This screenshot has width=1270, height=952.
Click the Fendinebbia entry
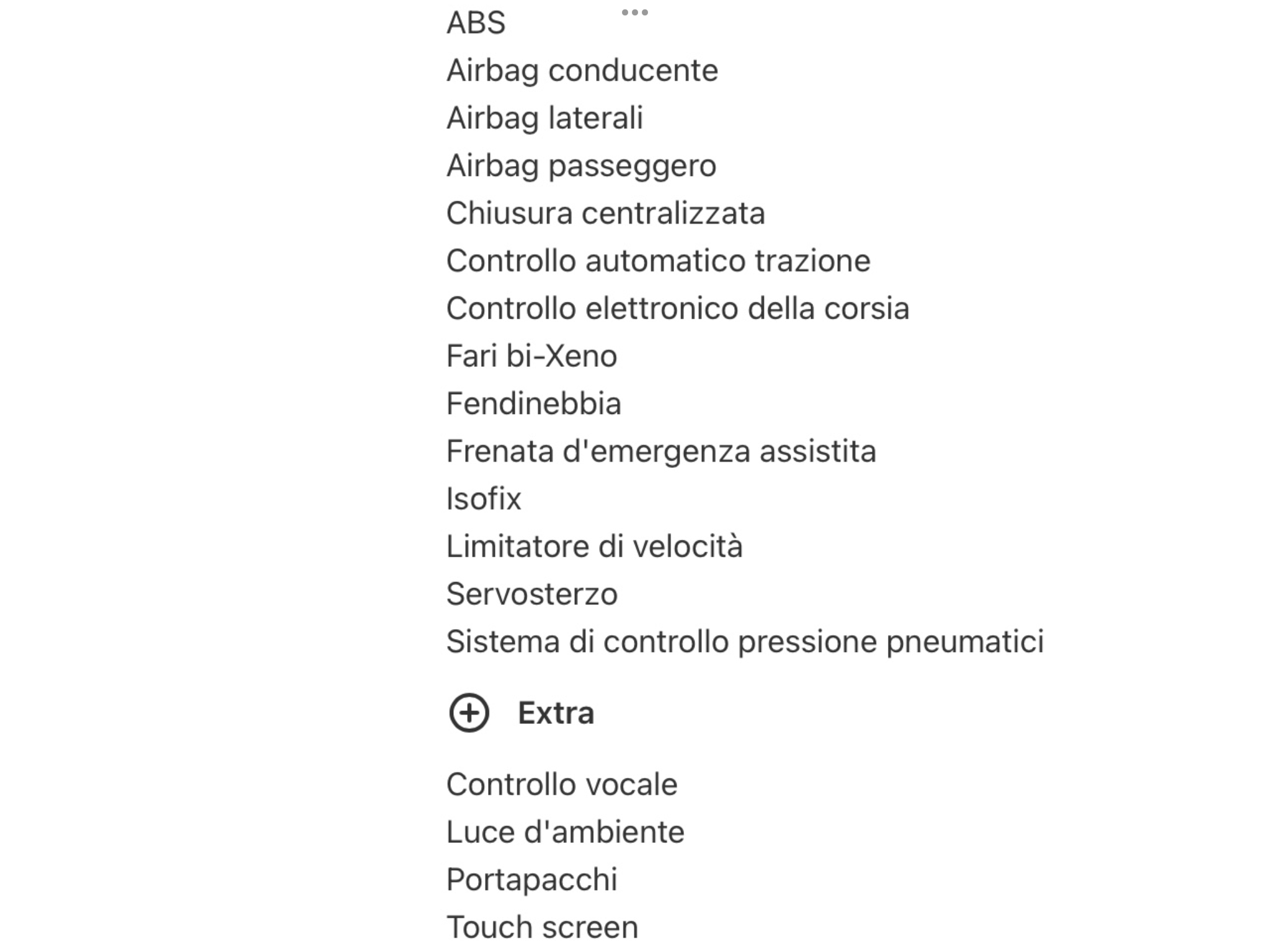(x=533, y=403)
